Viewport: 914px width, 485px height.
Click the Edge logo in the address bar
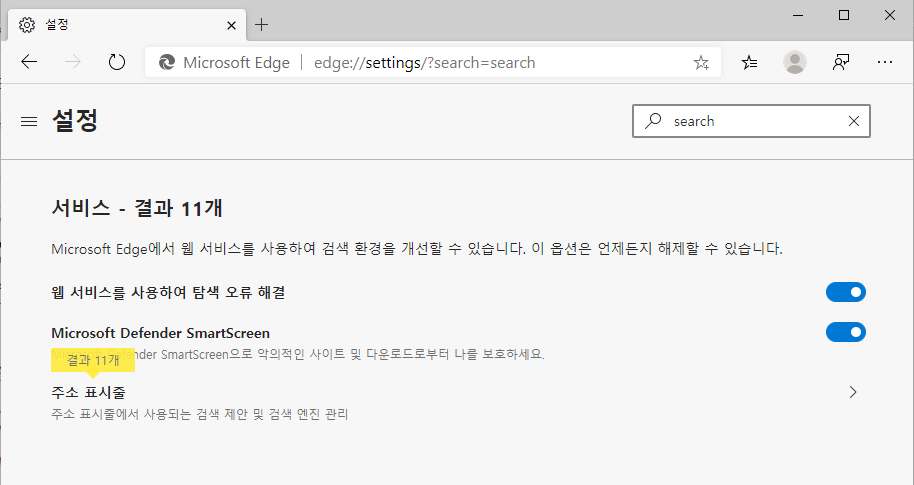click(167, 62)
